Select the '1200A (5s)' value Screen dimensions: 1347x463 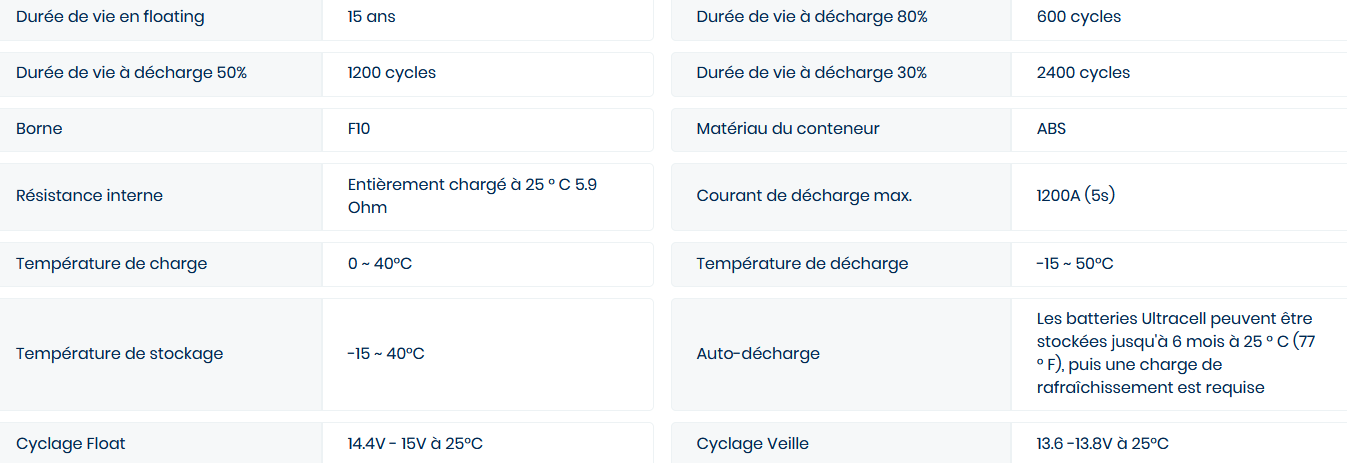pos(1076,196)
